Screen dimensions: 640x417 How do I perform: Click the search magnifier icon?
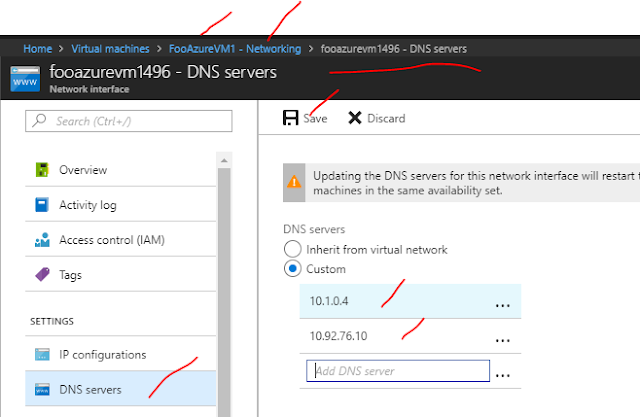(39, 120)
